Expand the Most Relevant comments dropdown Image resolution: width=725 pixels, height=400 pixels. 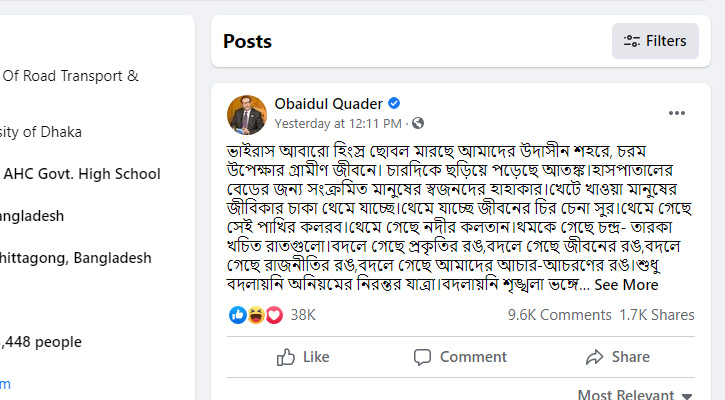(633, 394)
